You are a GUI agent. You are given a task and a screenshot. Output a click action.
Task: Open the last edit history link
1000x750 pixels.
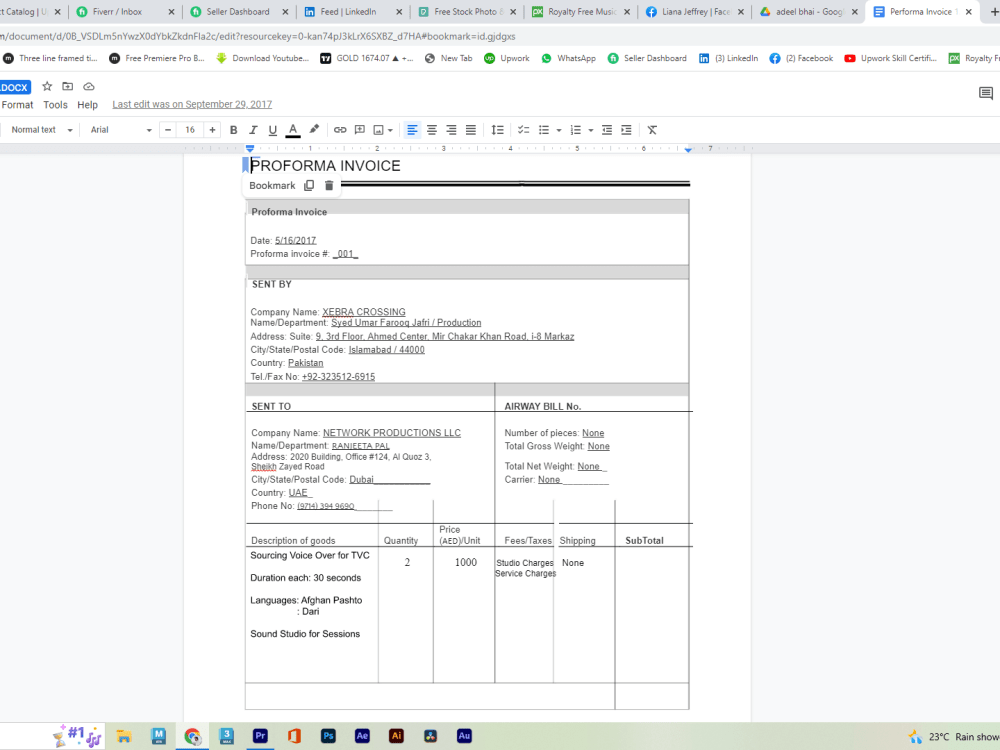(192, 105)
